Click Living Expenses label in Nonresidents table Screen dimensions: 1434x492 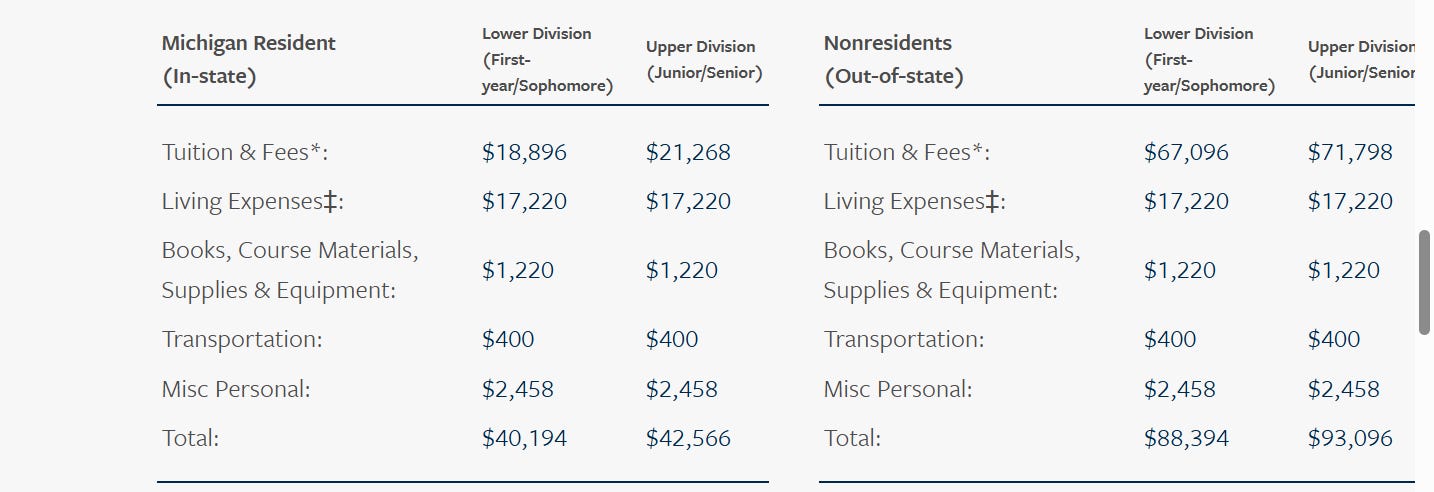point(915,202)
